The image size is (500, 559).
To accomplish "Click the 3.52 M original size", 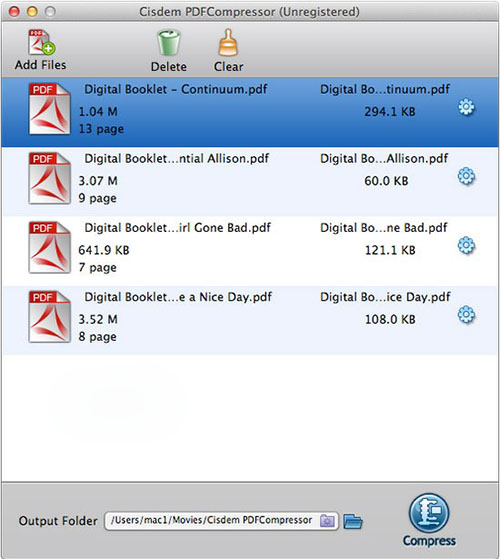I will click(98, 319).
